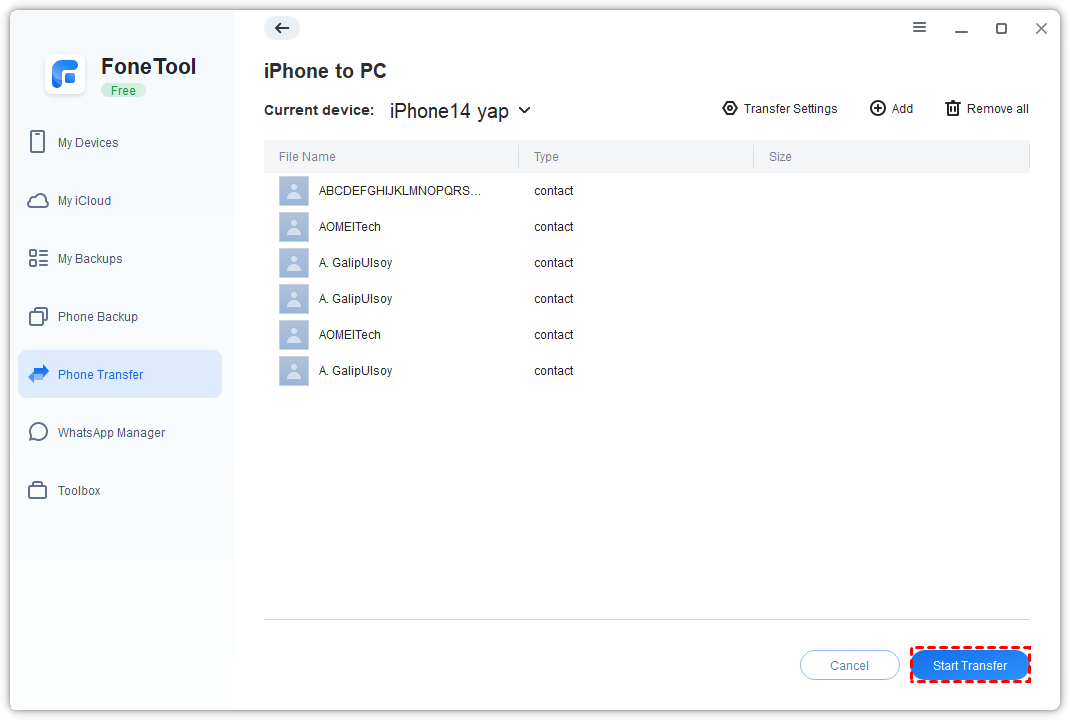
Task: Open My Devices in sidebar
Action: point(88,143)
